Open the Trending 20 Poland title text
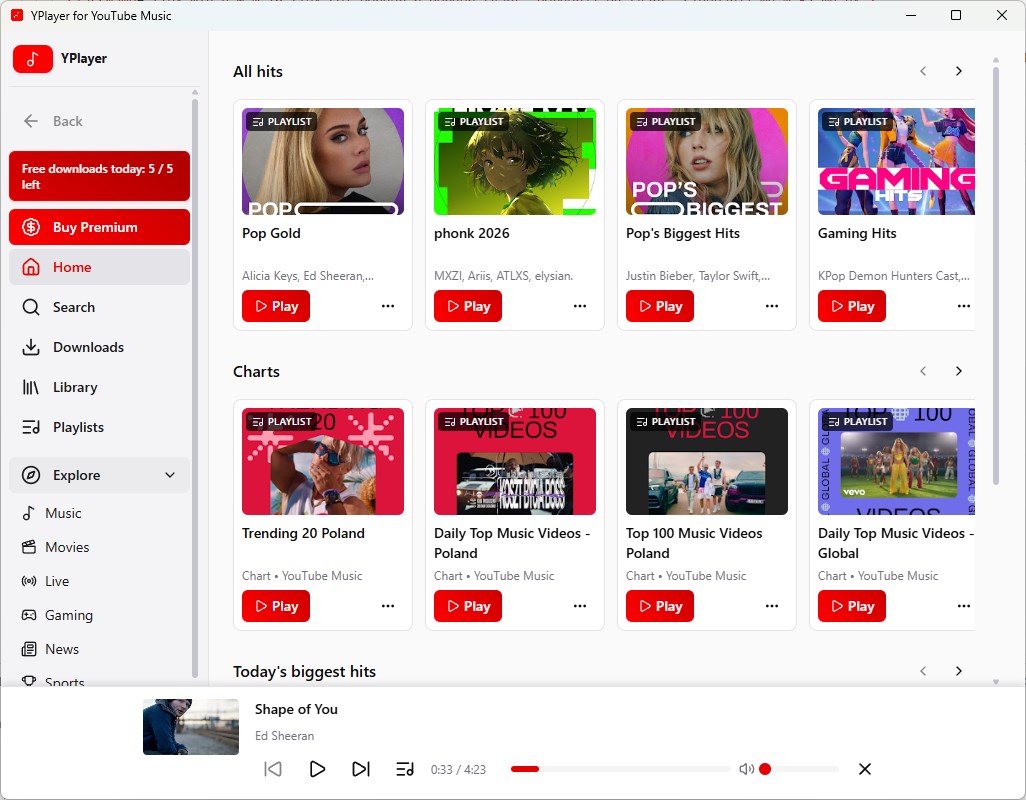1026x800 pixels. (304, 533)
